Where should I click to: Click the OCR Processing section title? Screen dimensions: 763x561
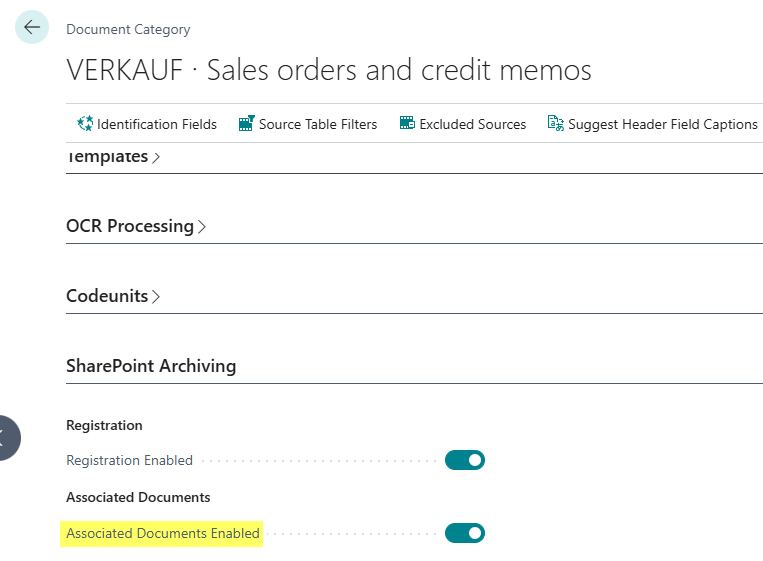tap(130, 226)
